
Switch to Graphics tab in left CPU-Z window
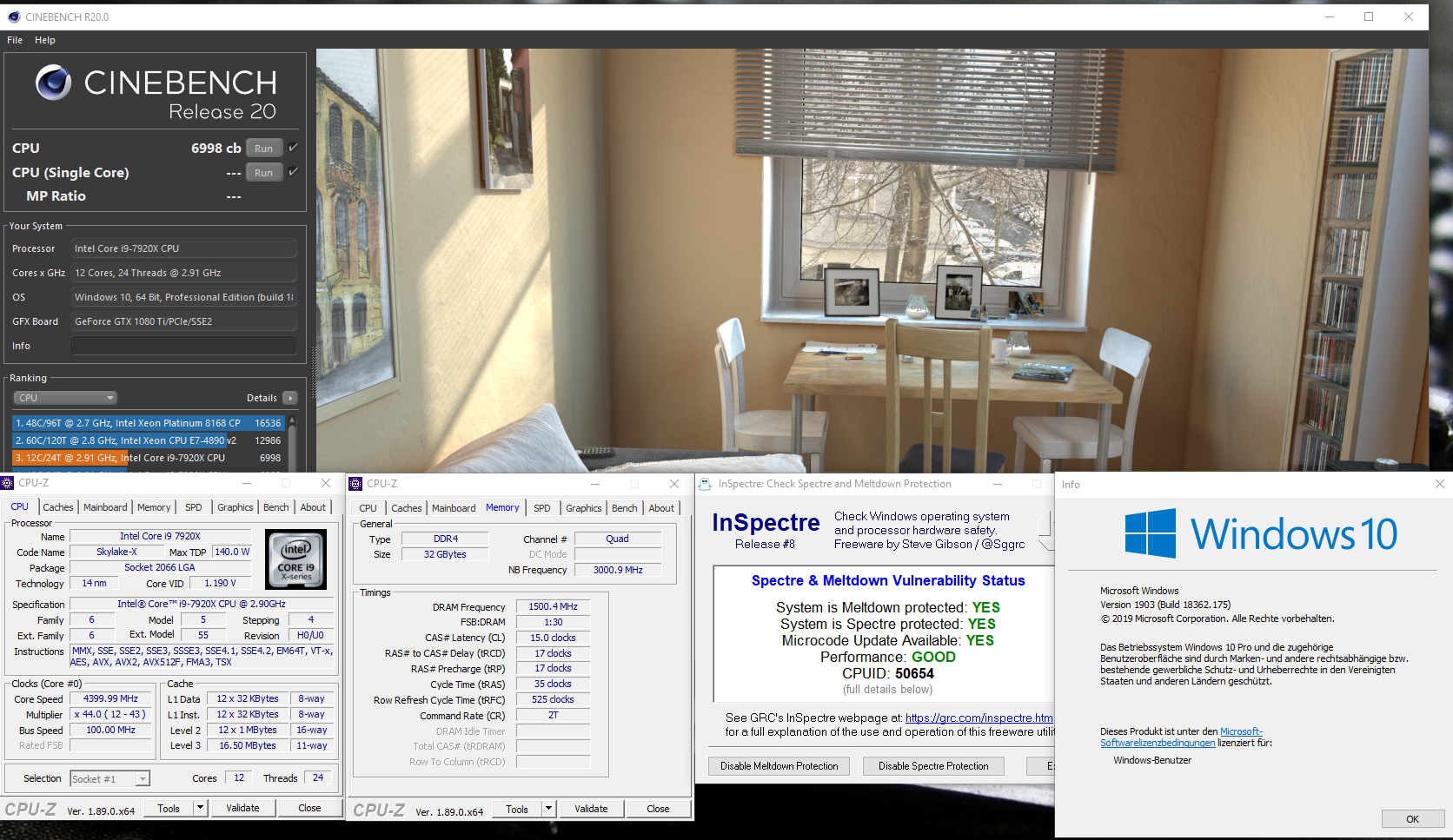pyautogui.click(x=236, y=507)
